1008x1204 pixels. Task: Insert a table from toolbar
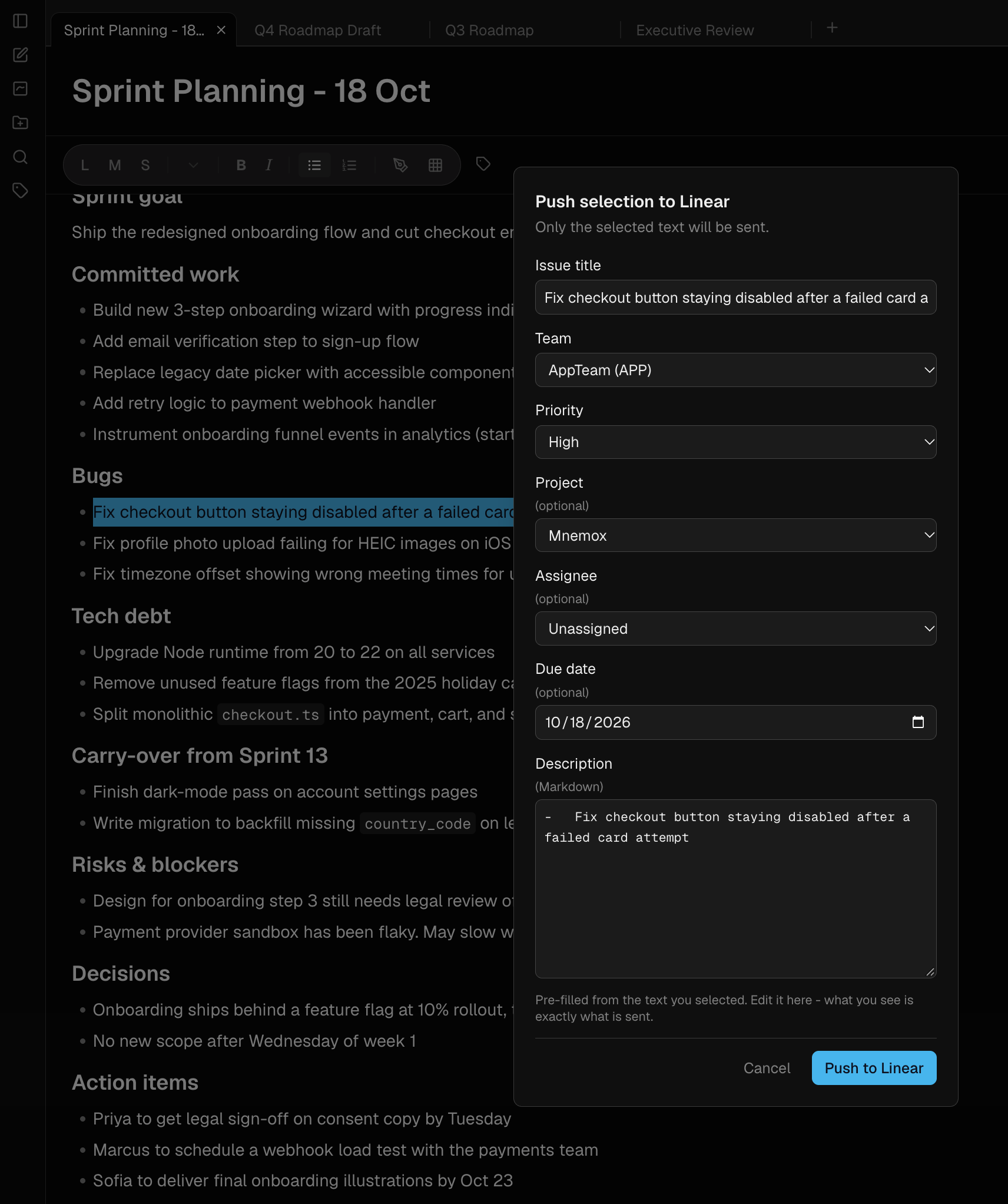click(x=435, y=166)
